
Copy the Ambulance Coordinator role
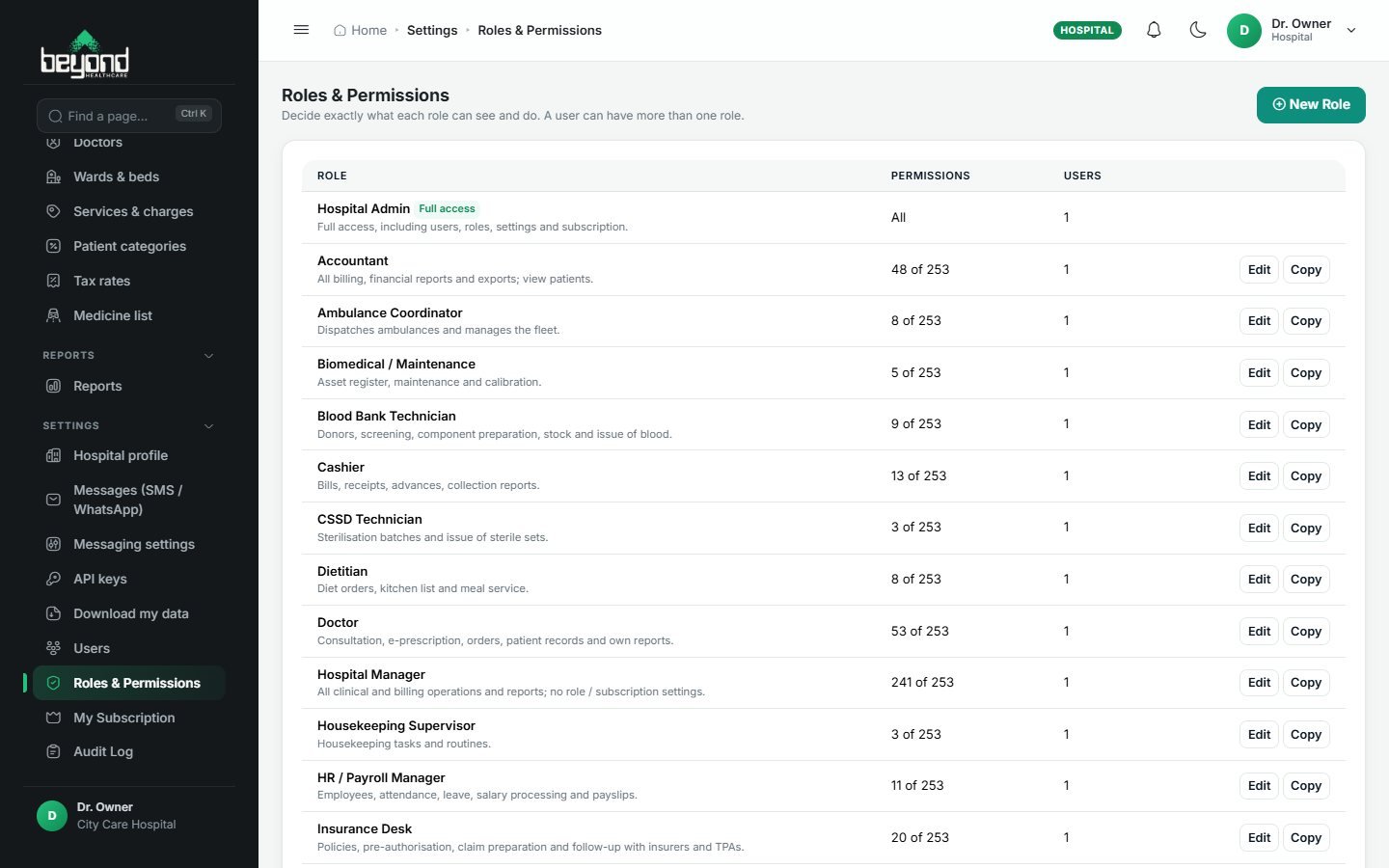point(1306,321)
